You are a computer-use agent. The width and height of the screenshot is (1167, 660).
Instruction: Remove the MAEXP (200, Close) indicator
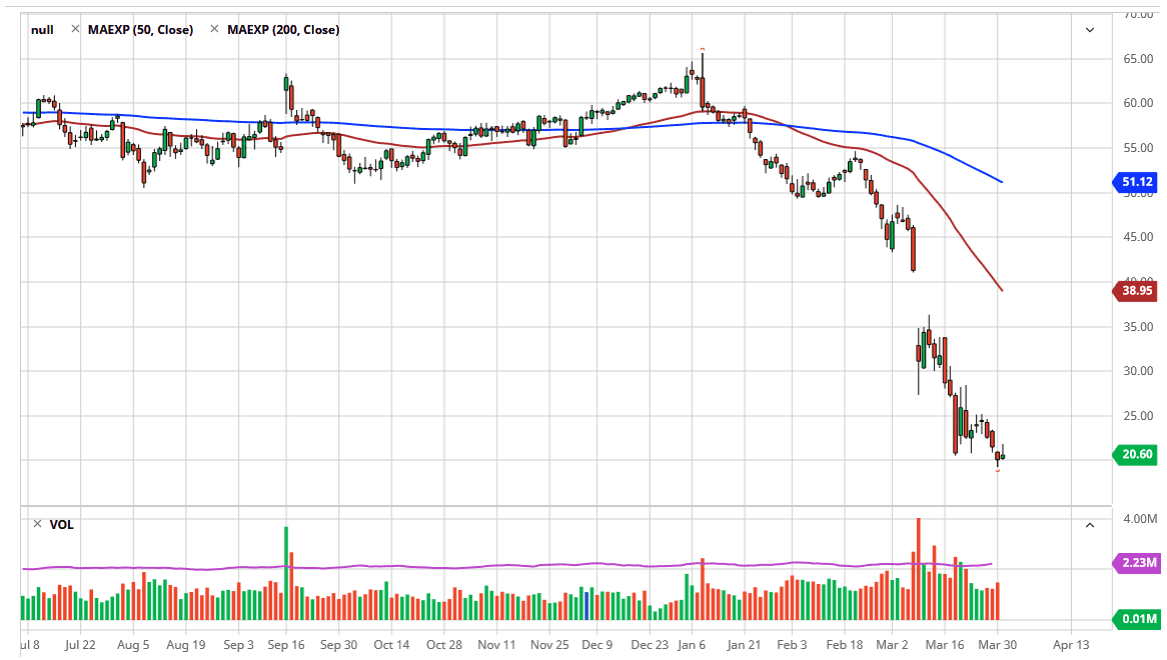(214, 30)
